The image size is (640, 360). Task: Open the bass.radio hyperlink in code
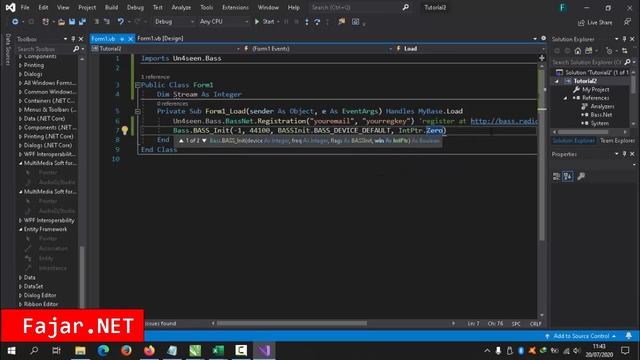(504, 121)
